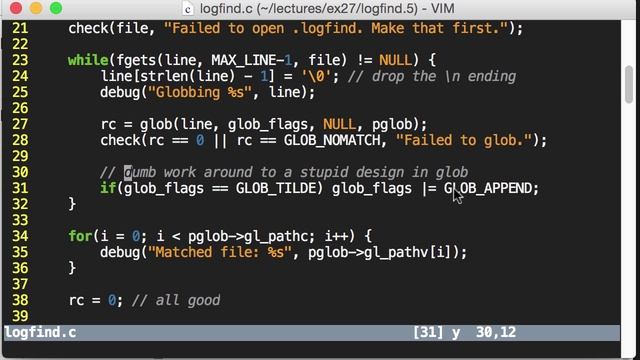The width and height of the screenshot is (640, 360).
Task: Click the 'debug' call on line 25
Action: pos(120,93)
